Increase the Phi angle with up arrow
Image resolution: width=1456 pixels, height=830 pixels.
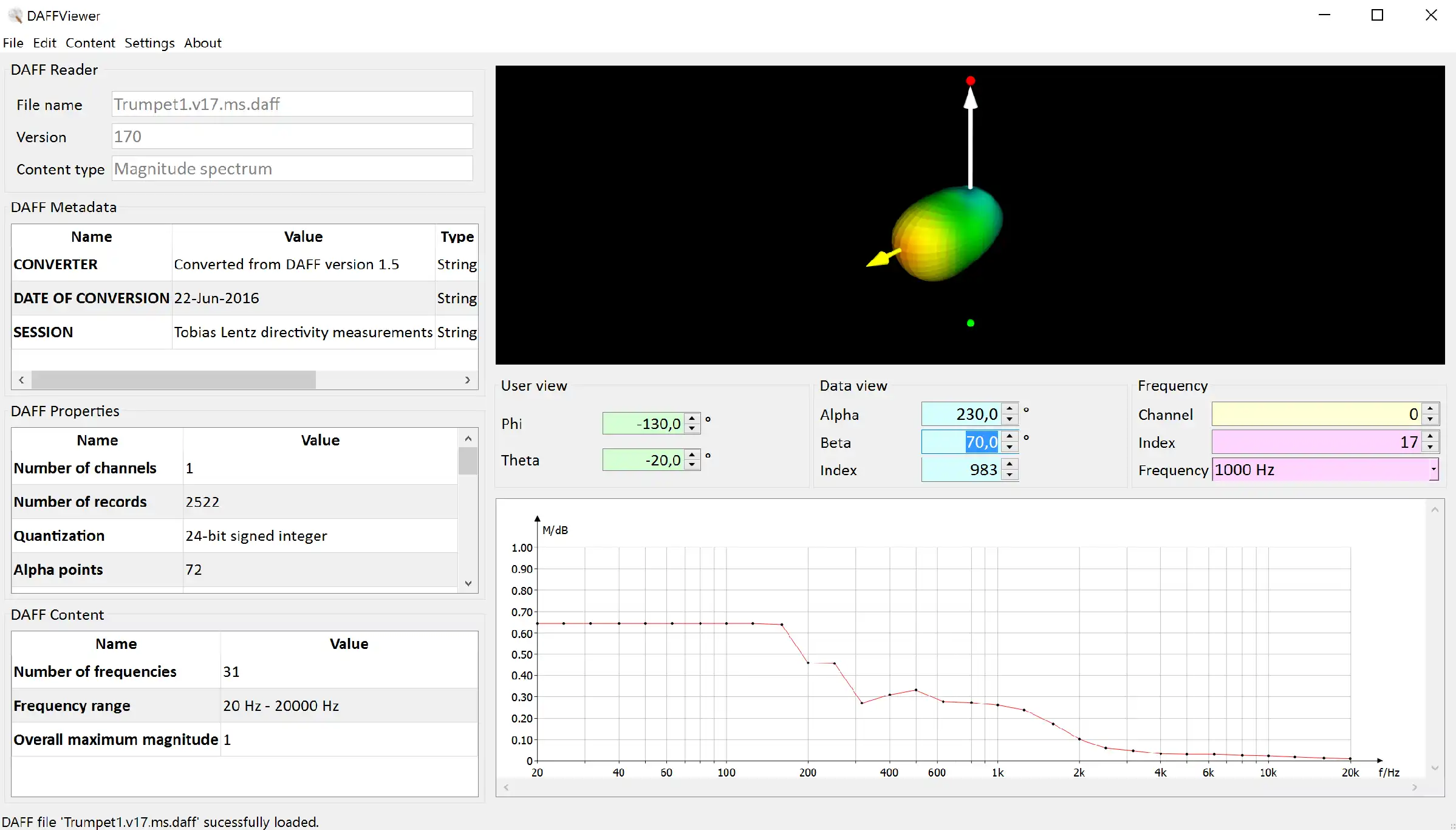coord(692,418)
